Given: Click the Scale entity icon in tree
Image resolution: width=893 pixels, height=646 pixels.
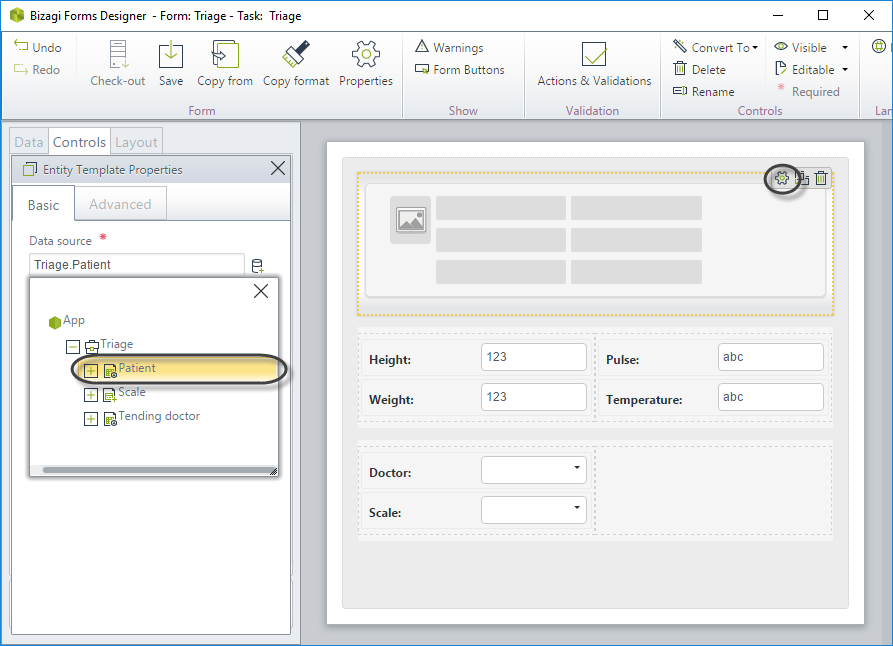Looking at the screenshot, I should [x=110, y=395].
